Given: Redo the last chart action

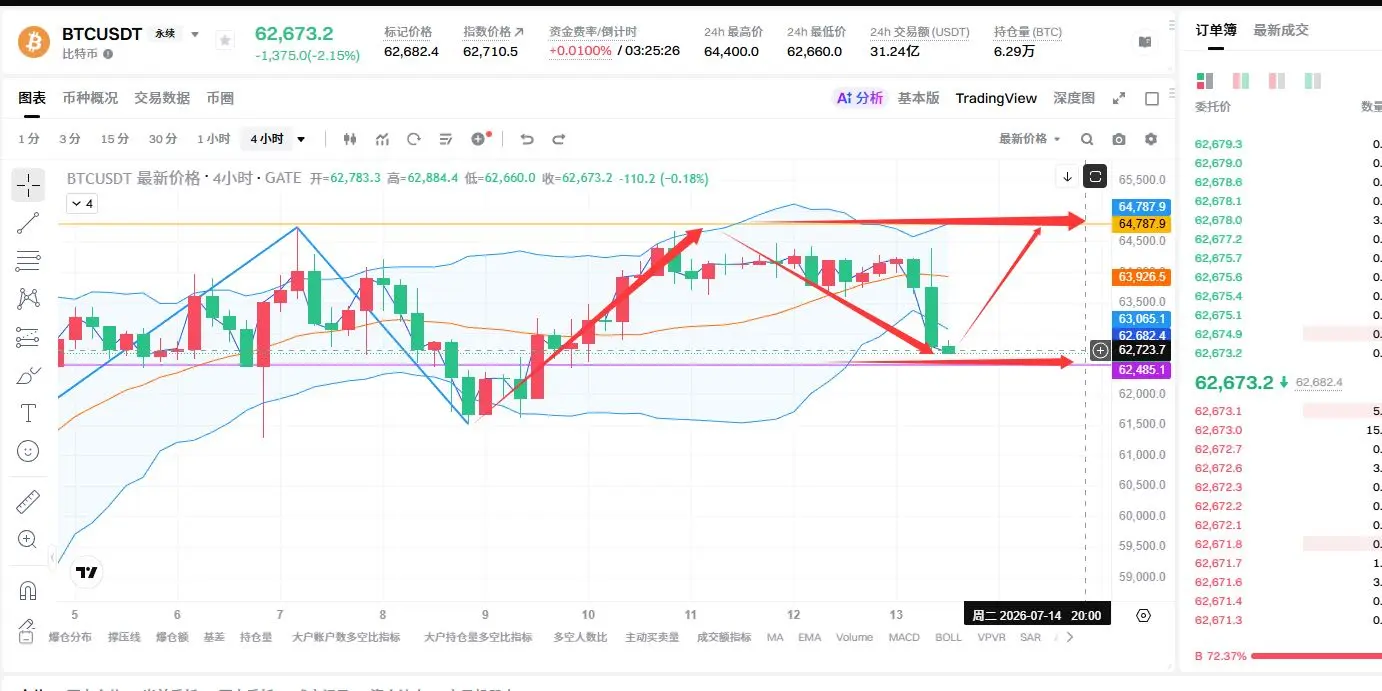Looking at the screenshot, I should tap(559, 139).
